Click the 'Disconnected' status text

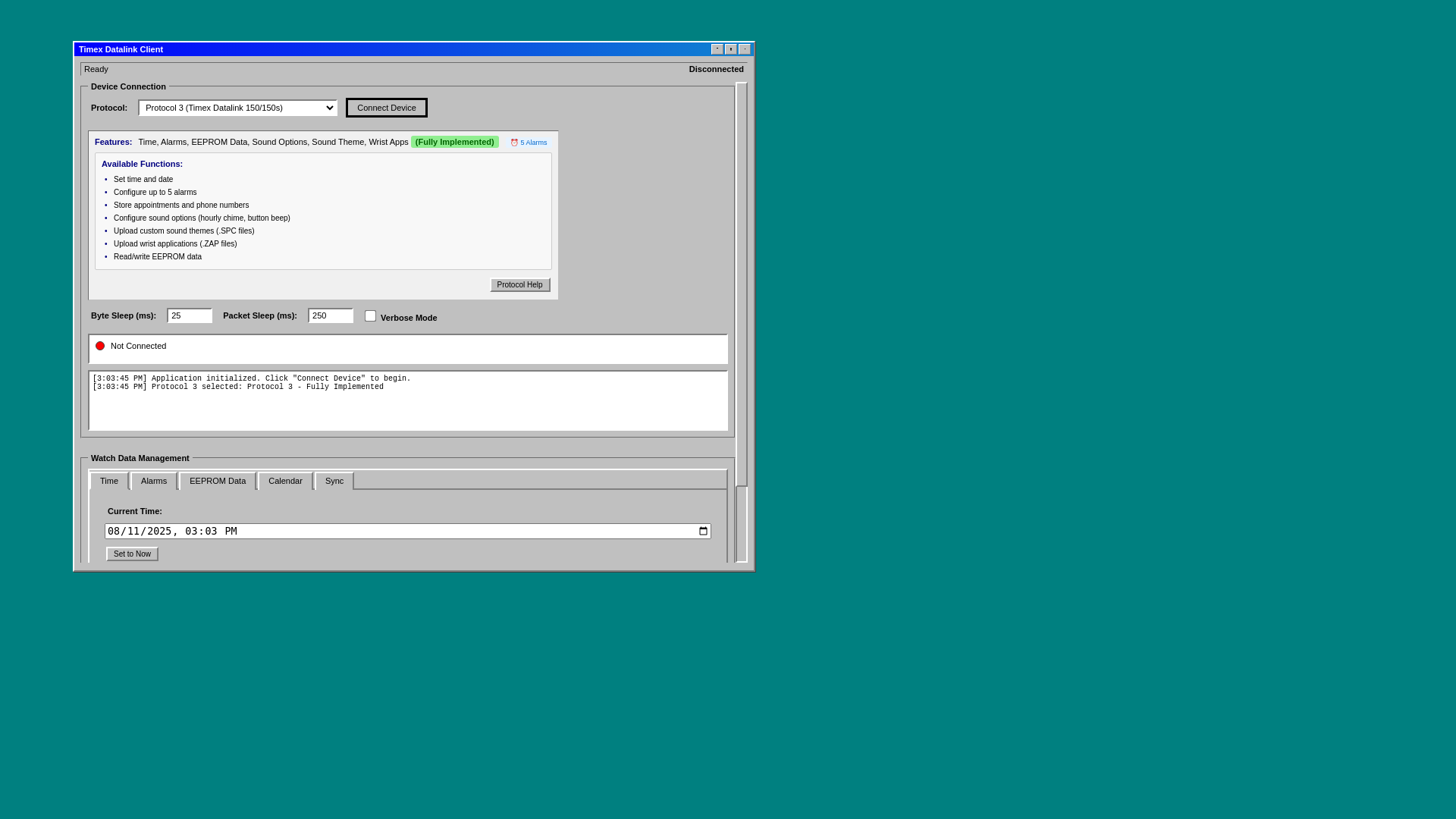pos(717,69)
